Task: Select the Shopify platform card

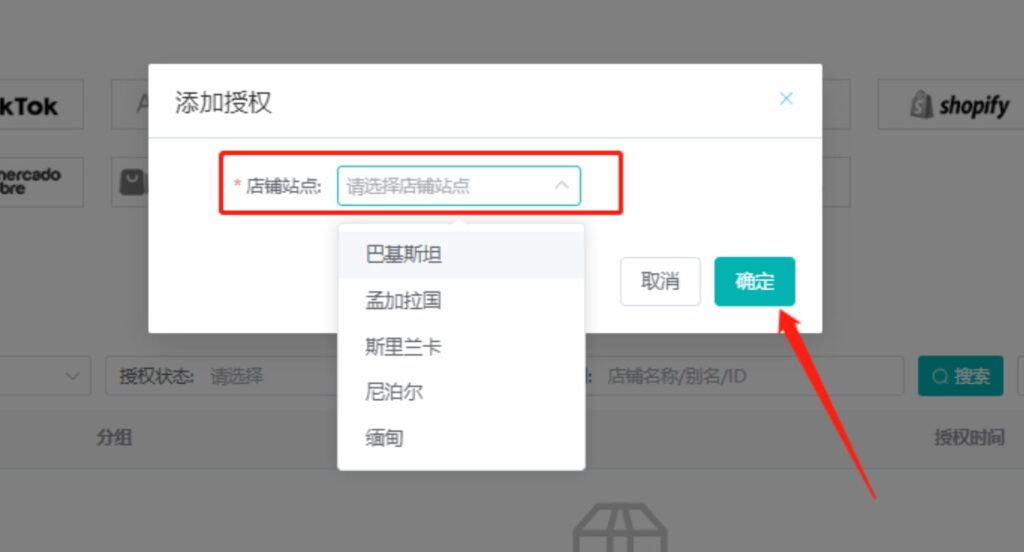Action: click(x=951, y=105)
